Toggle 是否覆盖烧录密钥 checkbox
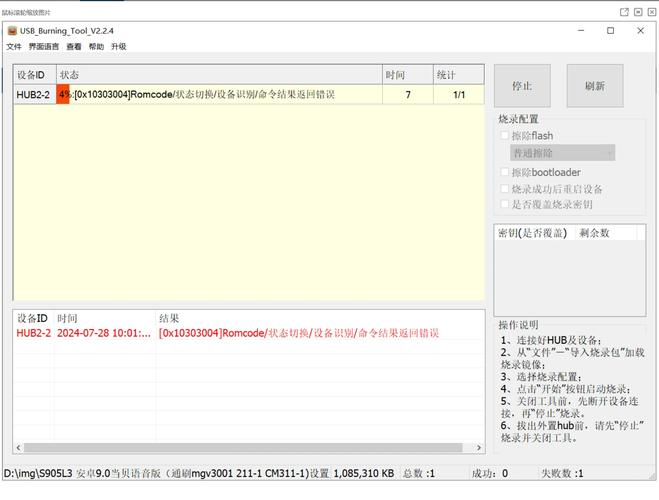This screenshot has height=500, width=659. coord(505,204)
